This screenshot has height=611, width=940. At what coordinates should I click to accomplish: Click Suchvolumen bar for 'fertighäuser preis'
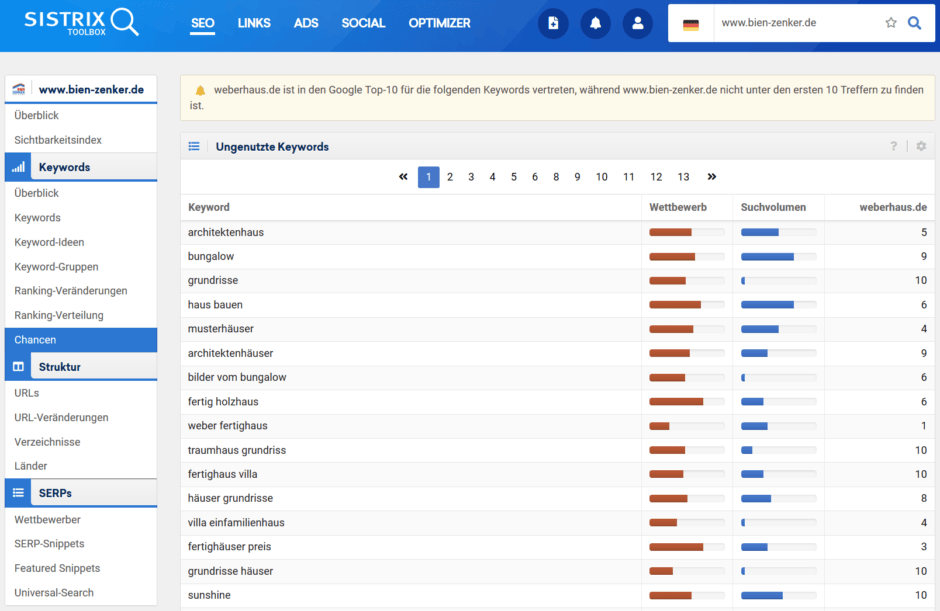click(778, 547)
